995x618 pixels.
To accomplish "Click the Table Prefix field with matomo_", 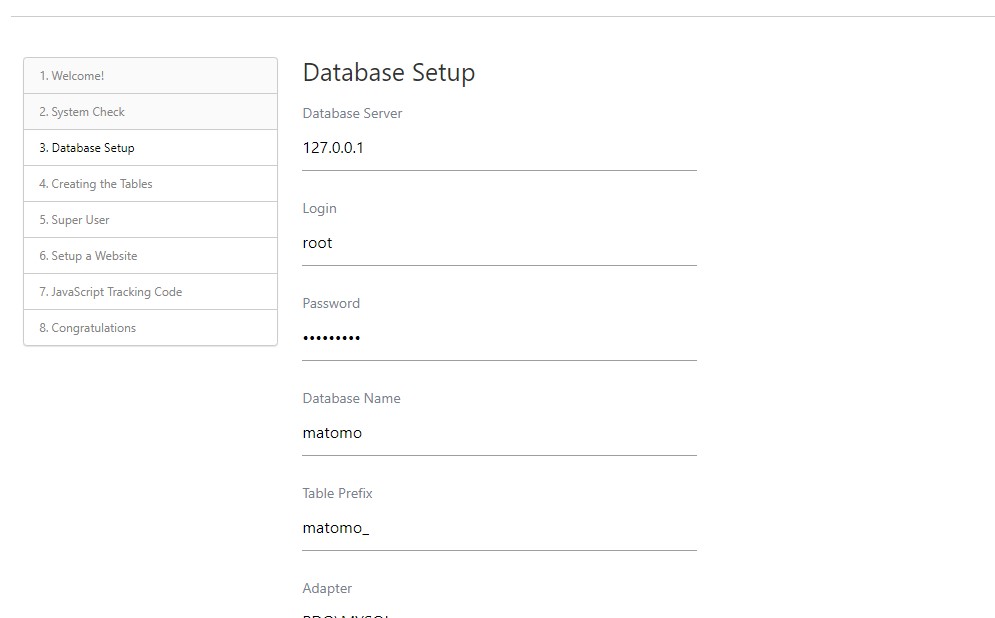I will [x=499, y=528].
